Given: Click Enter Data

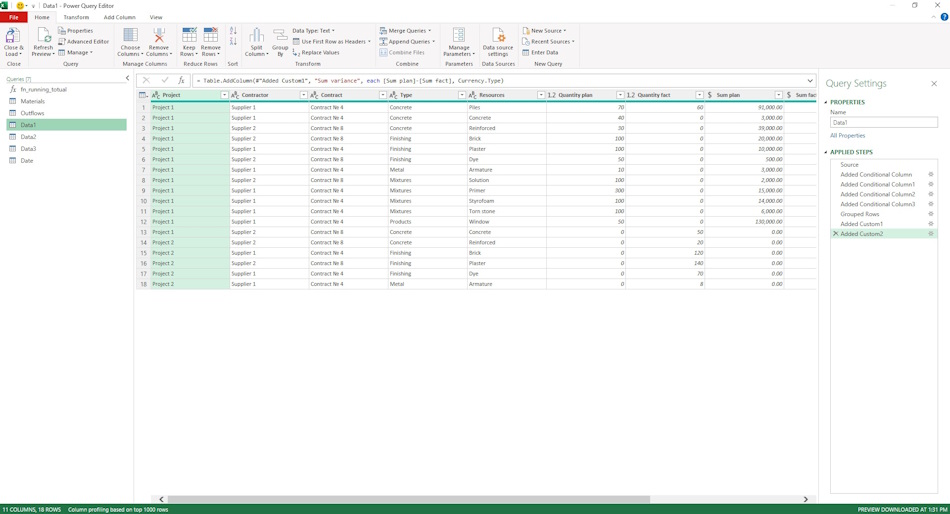Looking at the screenshot, I should (540, 53).
